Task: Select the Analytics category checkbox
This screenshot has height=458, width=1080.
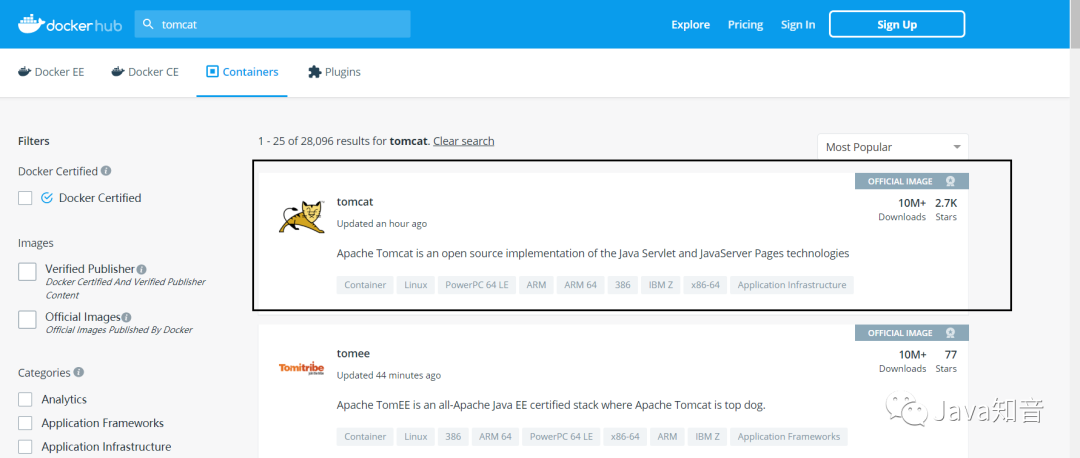Action: point(25,399)
